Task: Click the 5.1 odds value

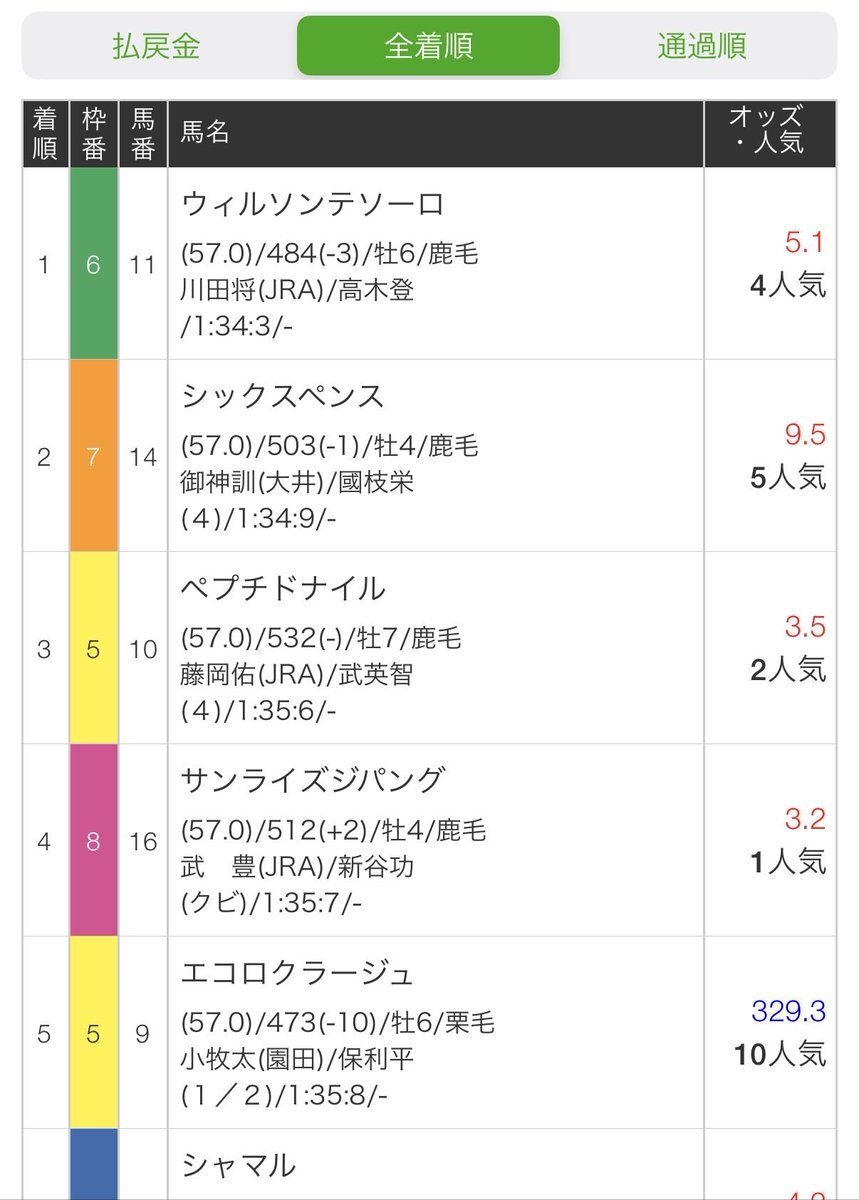Action: pos(804,242)
